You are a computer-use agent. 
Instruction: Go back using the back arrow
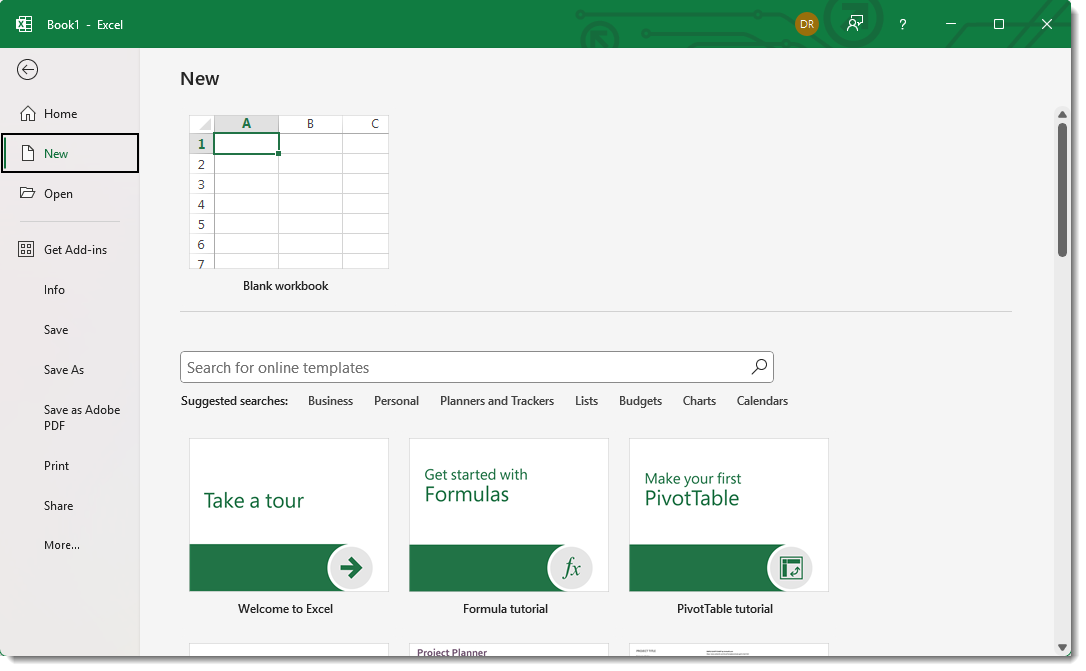27,69
